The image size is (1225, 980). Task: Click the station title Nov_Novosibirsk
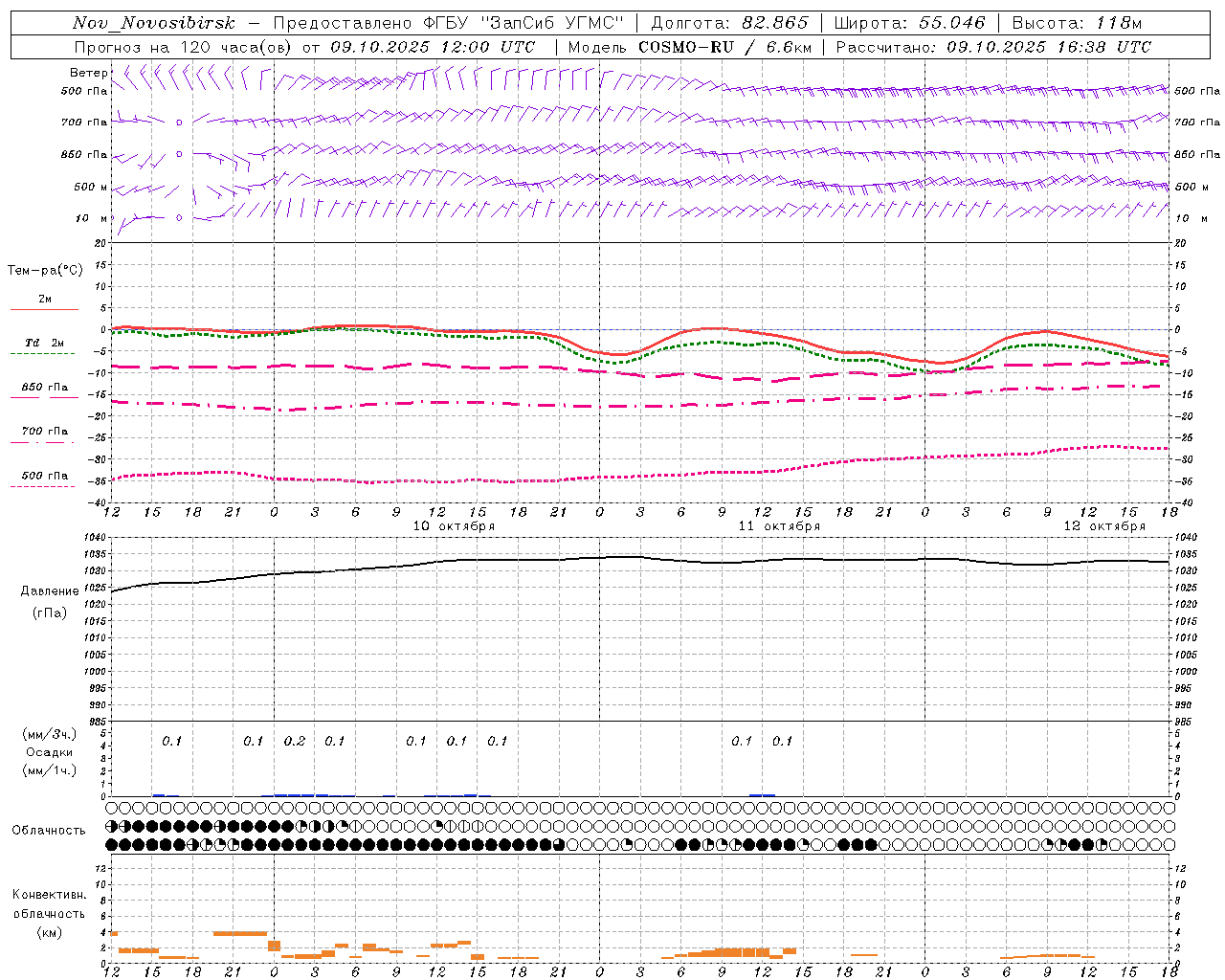(x=153, y=23)
